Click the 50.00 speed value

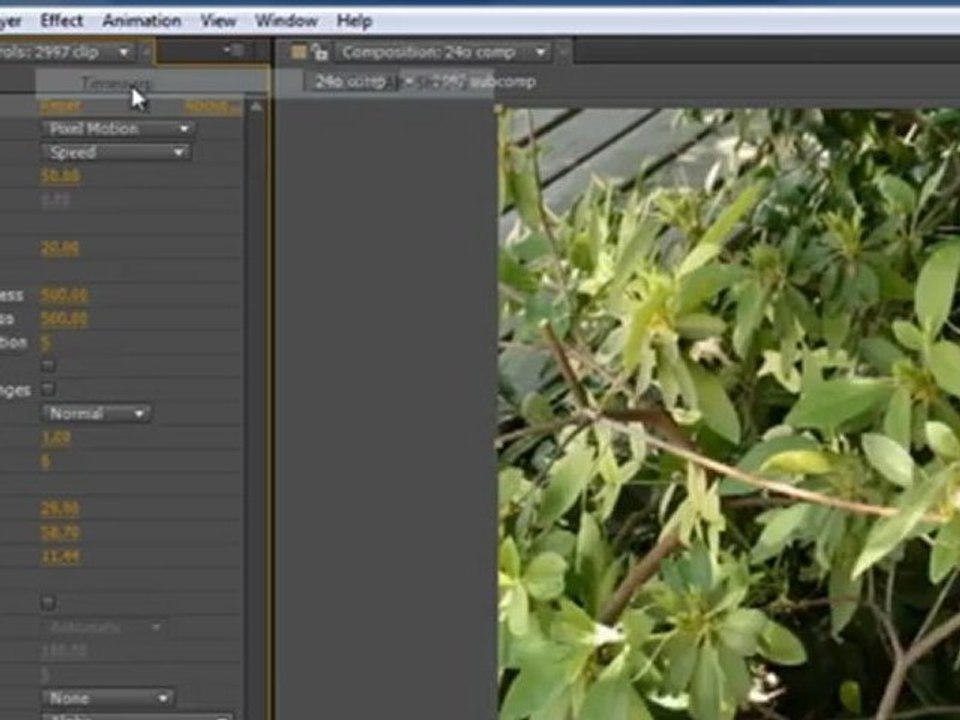coord(60,176)
